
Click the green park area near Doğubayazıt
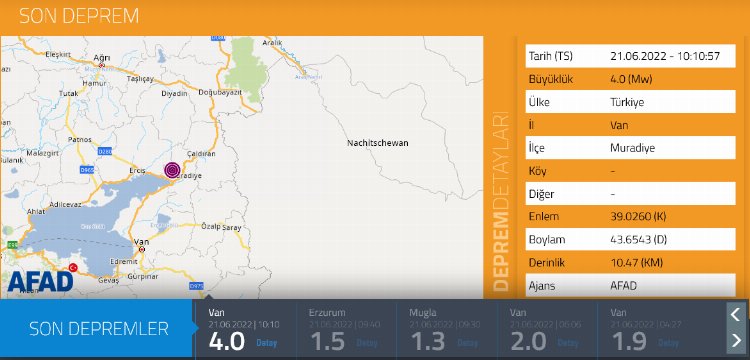coord(246,69)
